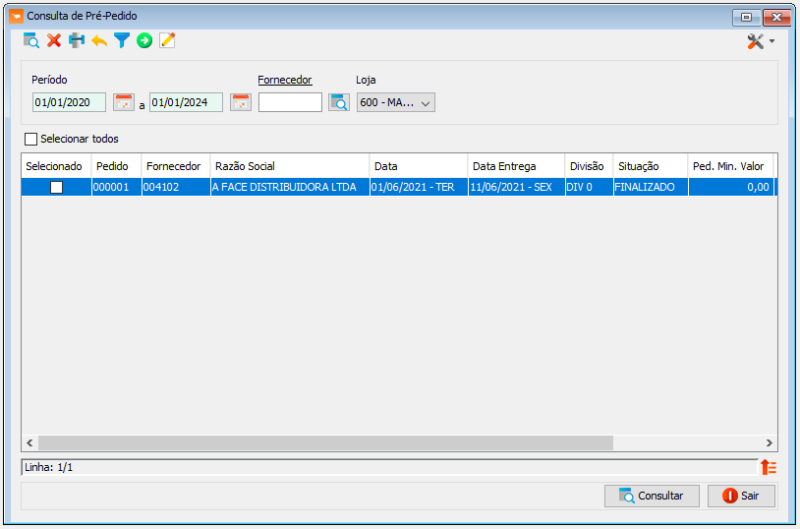This screenshot has height=529, width=800.
Task: Check the Selecionado box for pedido 000001
Action: pyautogui.click(x=57, y=187)
